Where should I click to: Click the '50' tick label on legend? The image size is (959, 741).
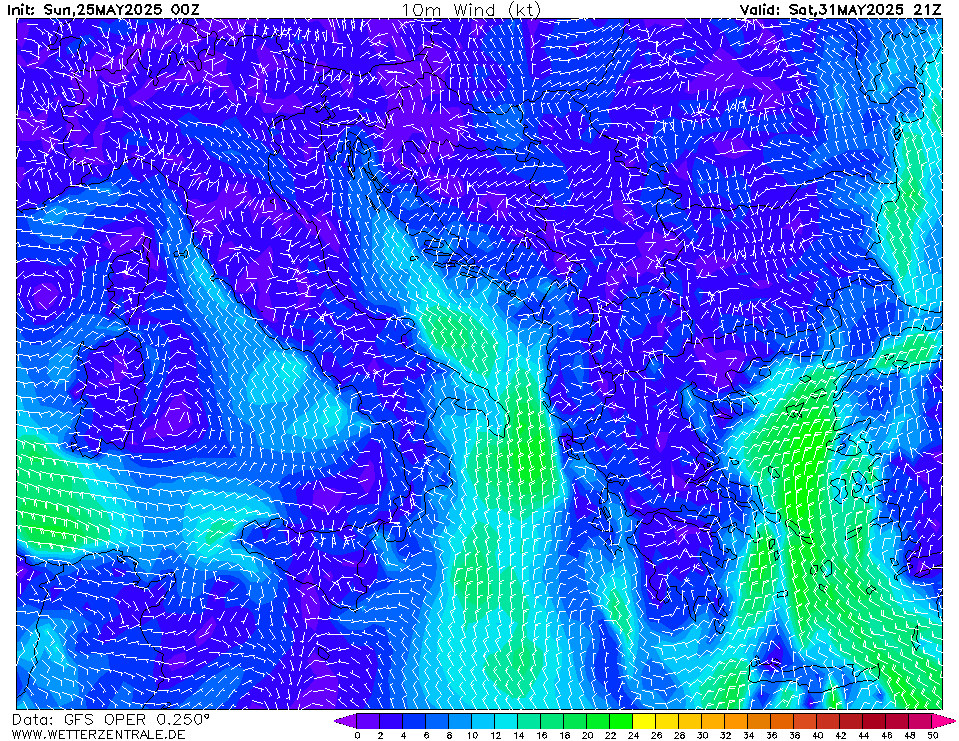[933, 735]
